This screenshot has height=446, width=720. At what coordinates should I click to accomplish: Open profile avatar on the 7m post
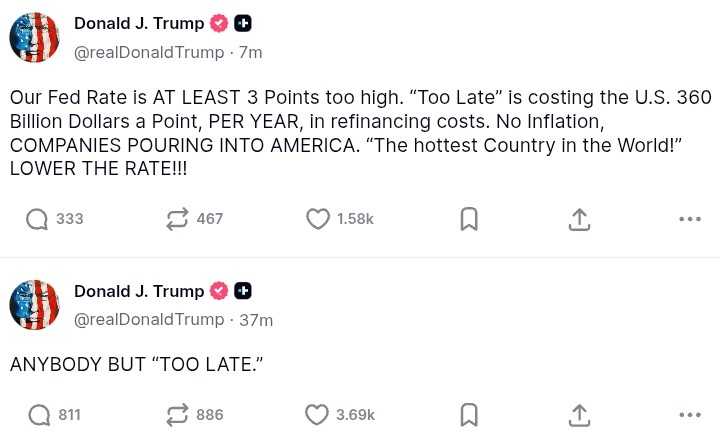point(34,37)
